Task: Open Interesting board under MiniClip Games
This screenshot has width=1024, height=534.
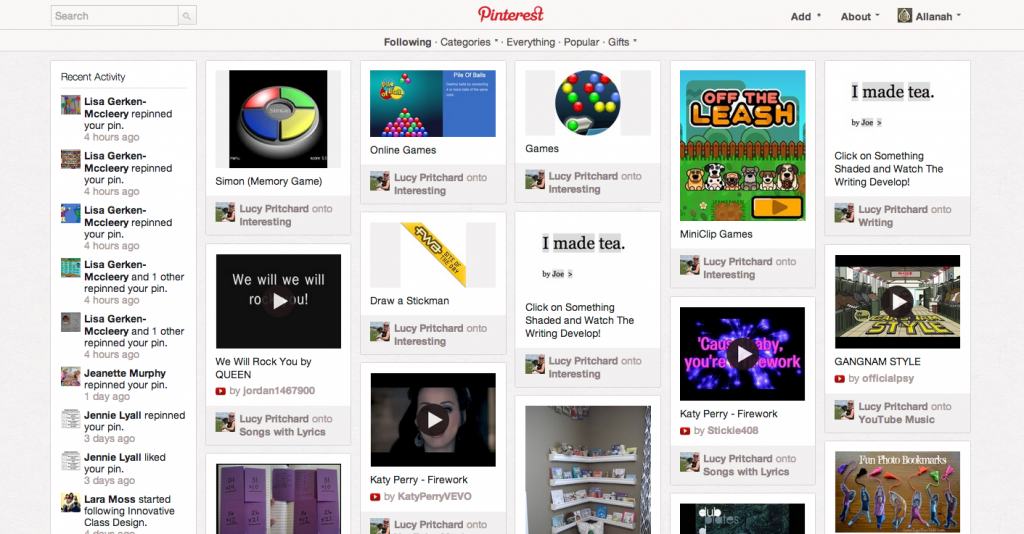Action: [729, 275]
